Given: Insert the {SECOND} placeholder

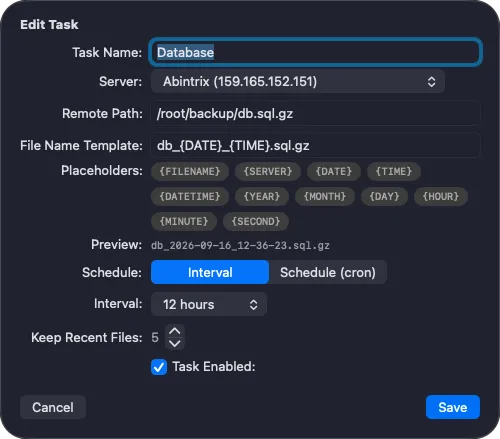Looking at the screenshot, I should click(256, 222).
